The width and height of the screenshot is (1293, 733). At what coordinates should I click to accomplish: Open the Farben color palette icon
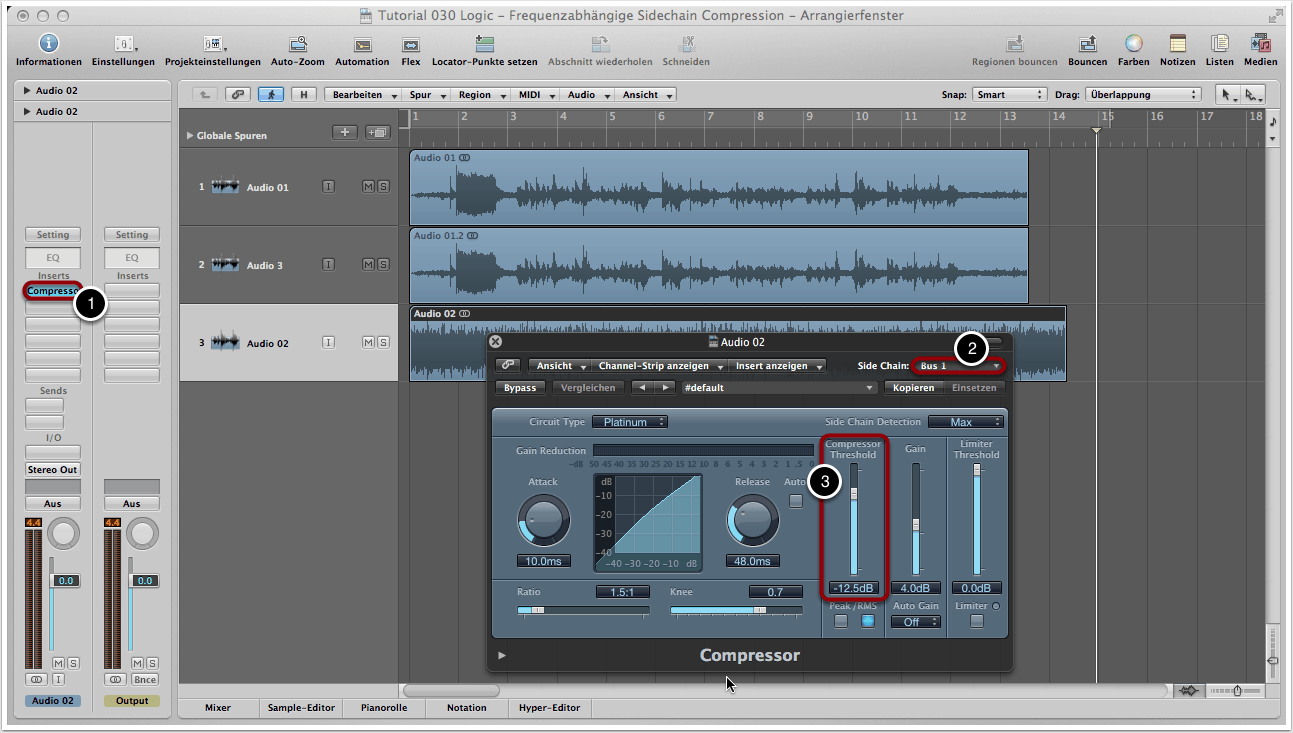pos(1133,44)
